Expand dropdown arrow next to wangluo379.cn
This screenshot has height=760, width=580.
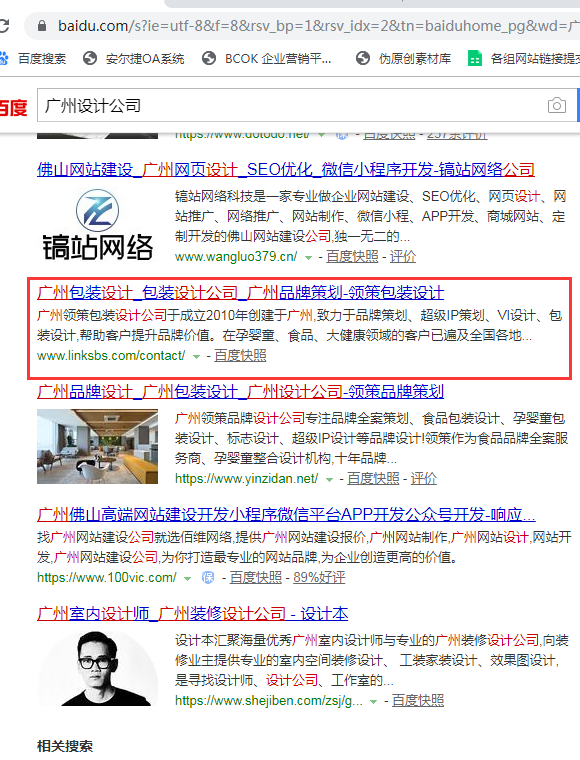point(308,257)
